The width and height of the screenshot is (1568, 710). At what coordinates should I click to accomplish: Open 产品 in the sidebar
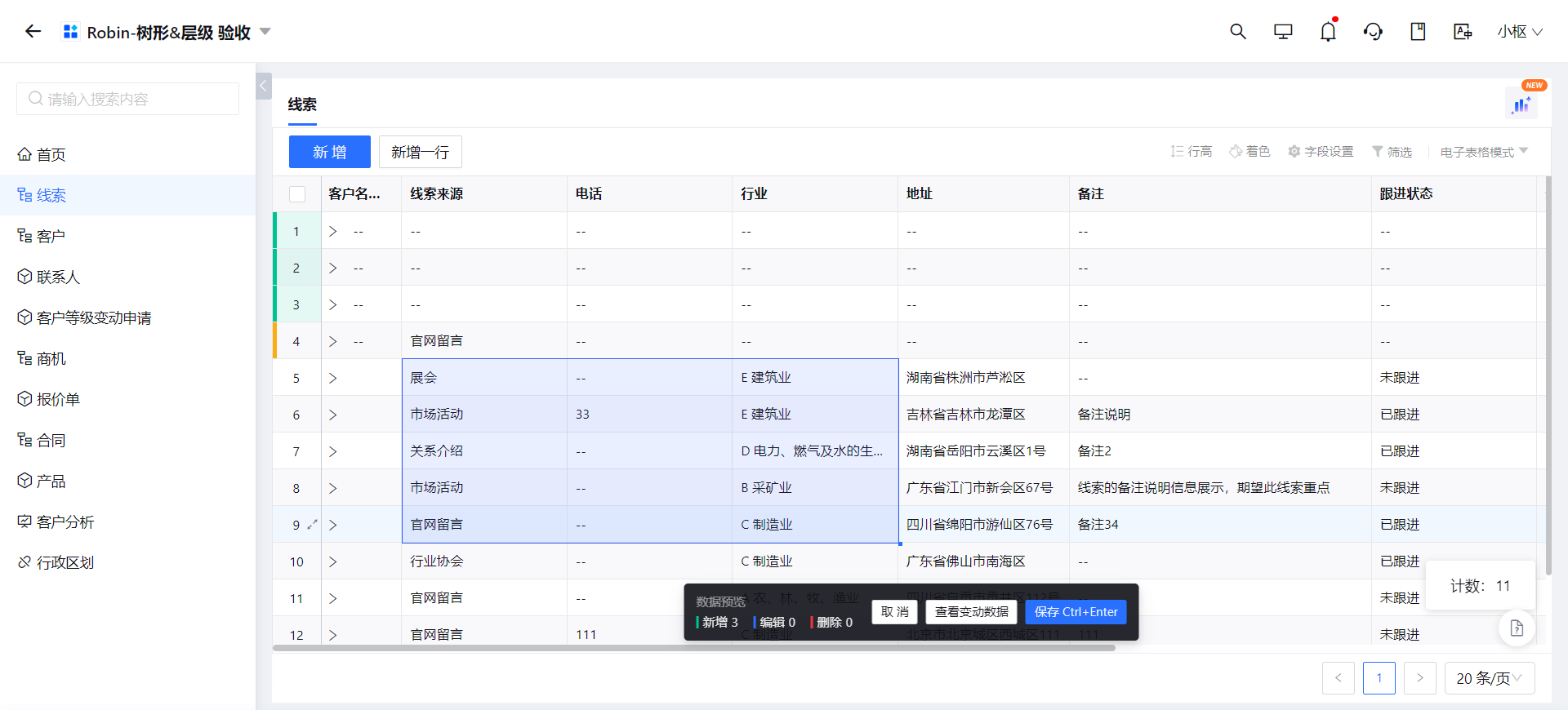(x=127, y=481)
